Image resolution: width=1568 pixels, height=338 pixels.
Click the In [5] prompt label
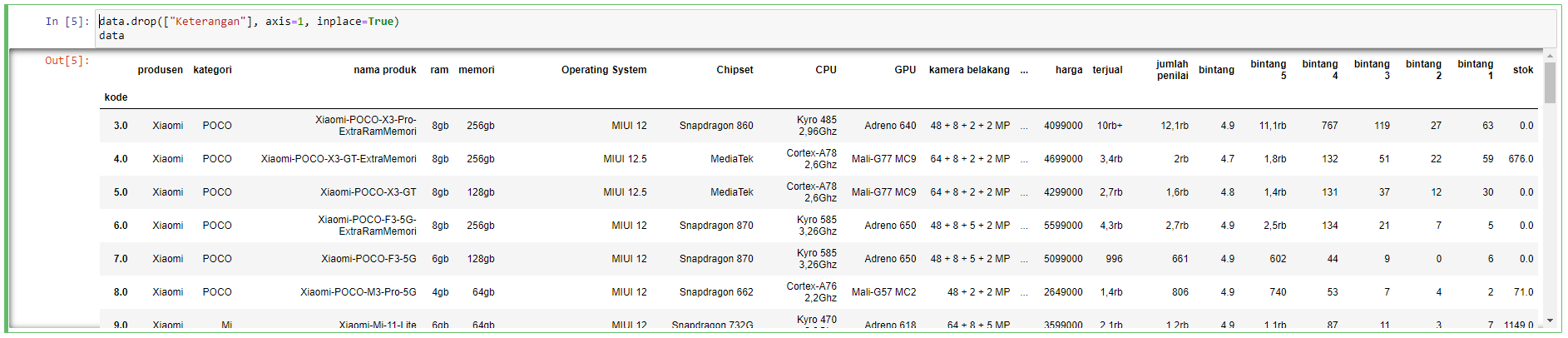pyautogui.click(x=67, y=22)
